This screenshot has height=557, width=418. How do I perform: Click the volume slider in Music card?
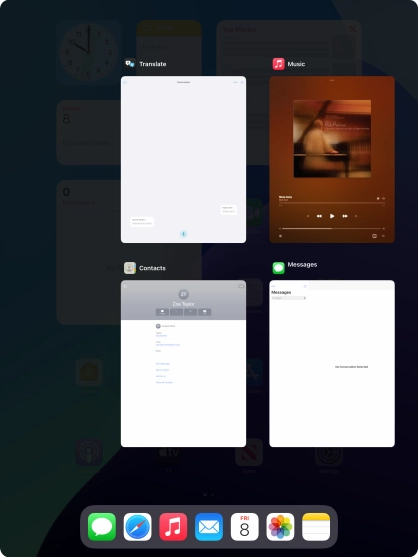click(x=332, y=228)
